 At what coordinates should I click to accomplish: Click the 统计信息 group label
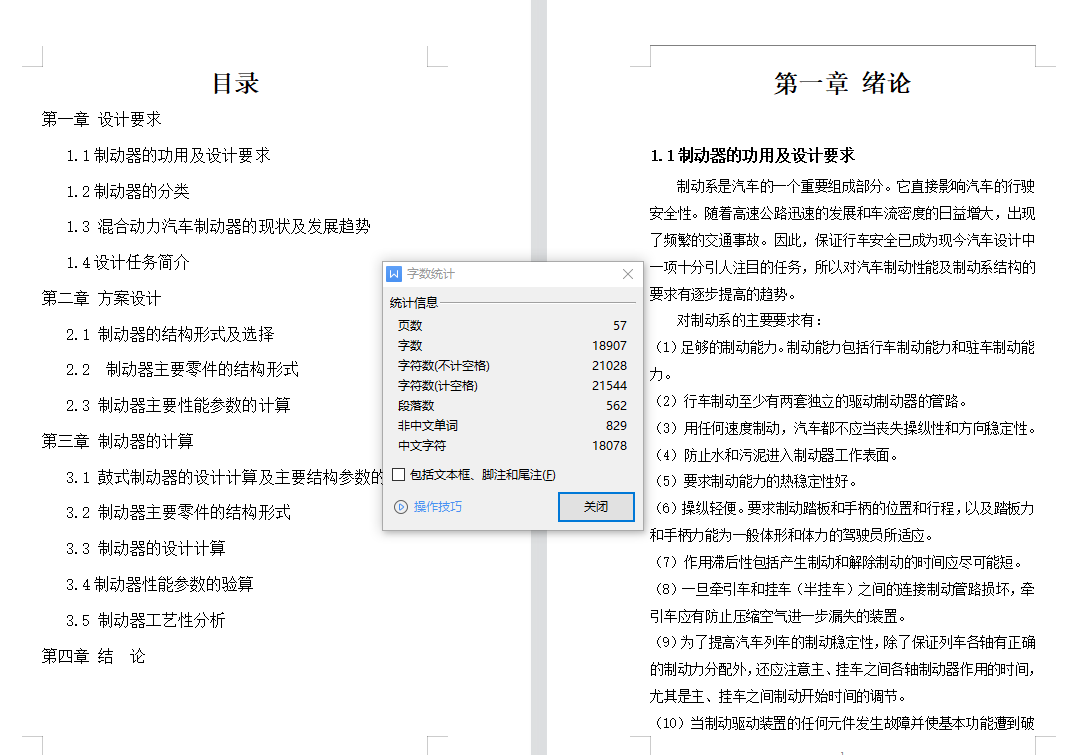pos(413,303)
